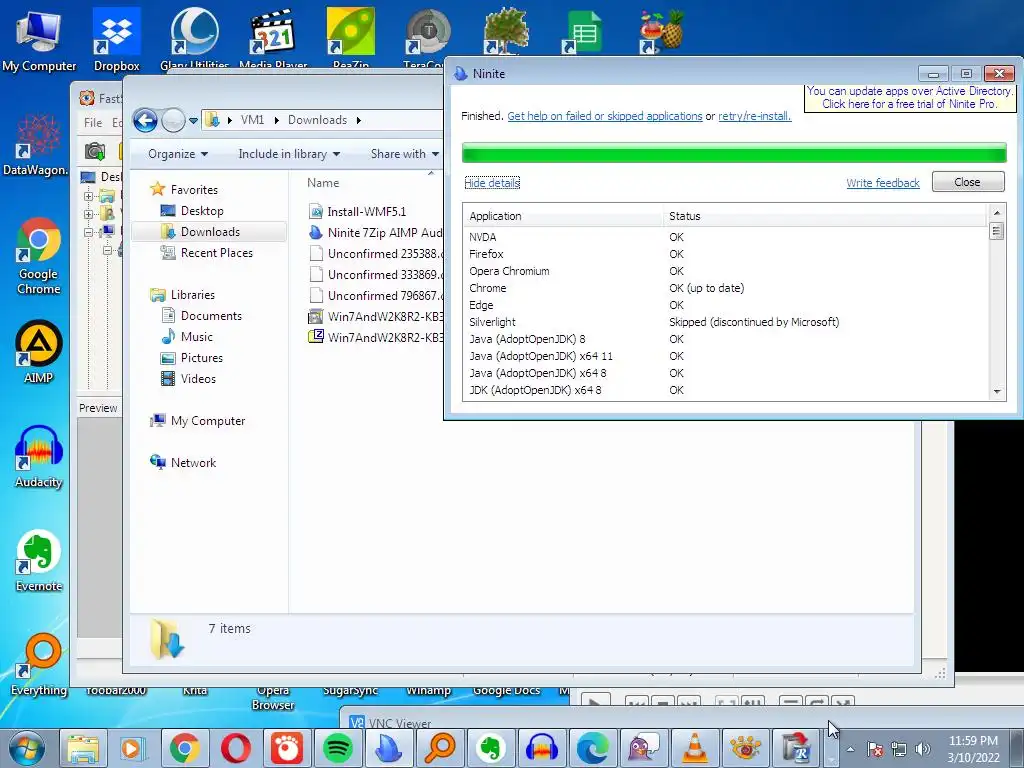
Task: Open PeaZip desktop shortcut
Action: [351, 39]
